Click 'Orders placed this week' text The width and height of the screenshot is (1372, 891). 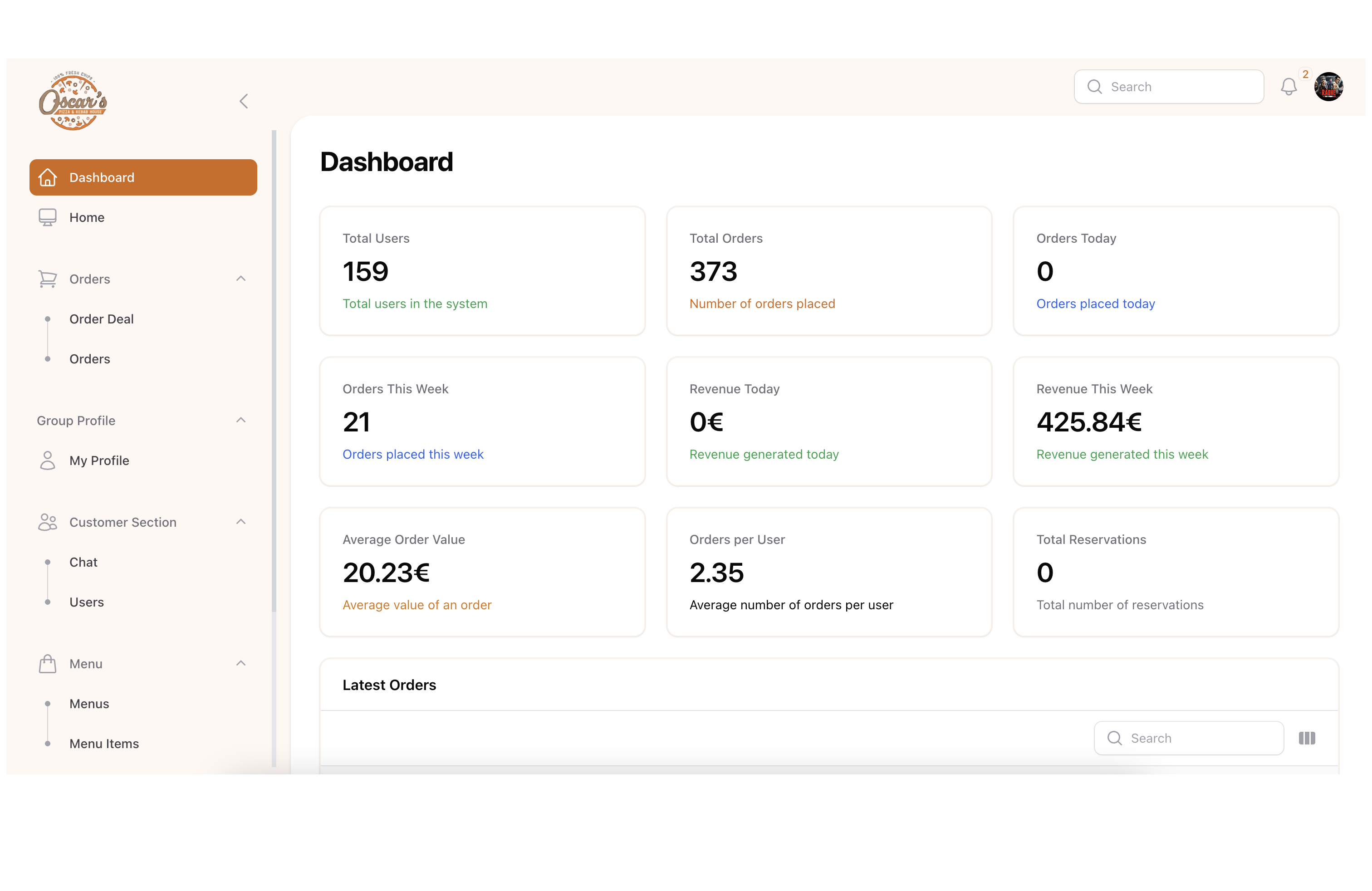pyautogui.click(x=413, y=454)
